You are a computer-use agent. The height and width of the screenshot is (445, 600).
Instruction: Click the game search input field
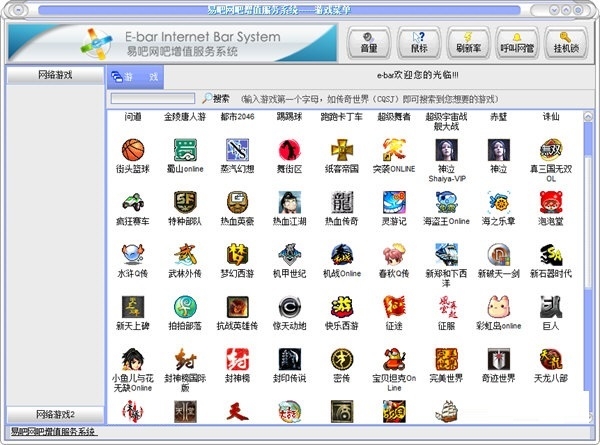[153, 99]
